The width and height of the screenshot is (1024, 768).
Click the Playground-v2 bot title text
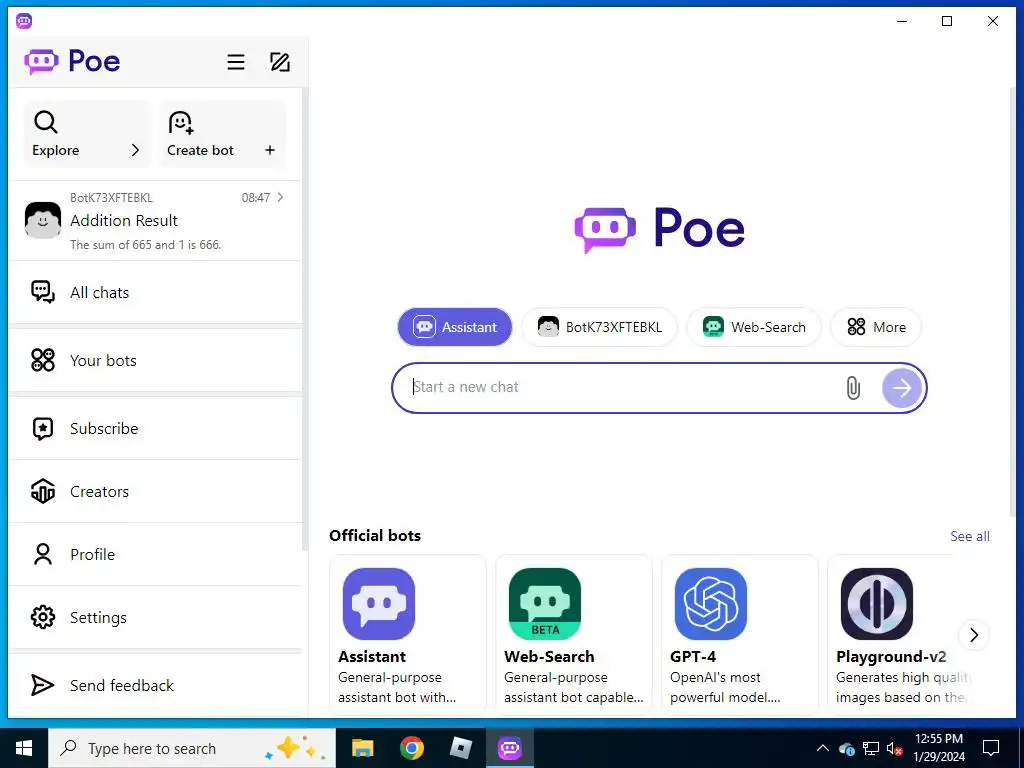pyautogui.click(x=891, y=656)
